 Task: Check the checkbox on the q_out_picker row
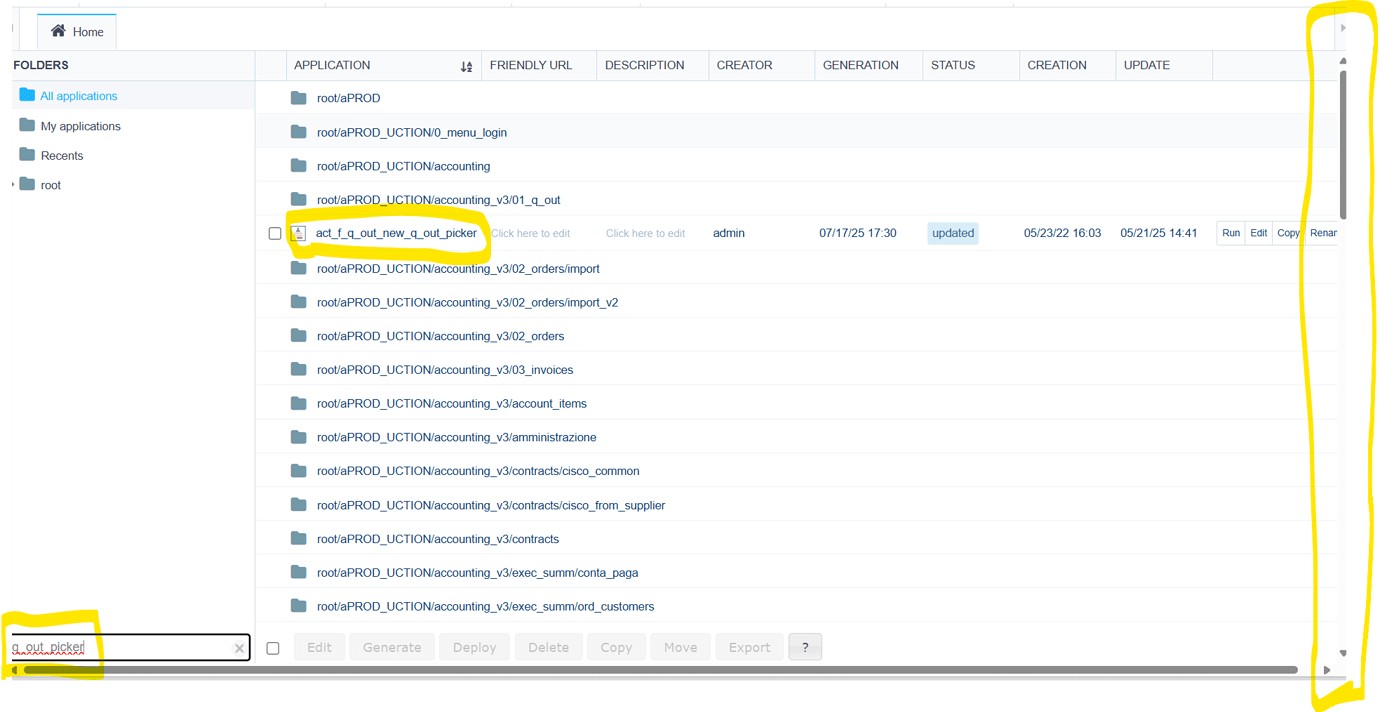[x=274, y=233]
